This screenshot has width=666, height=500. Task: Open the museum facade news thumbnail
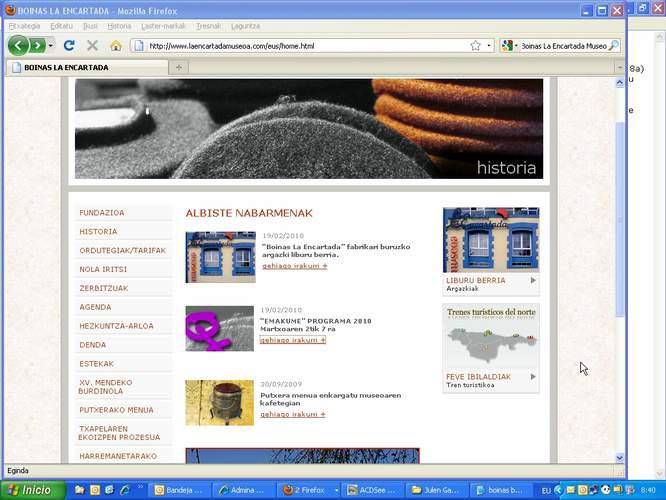click(220, 257)
